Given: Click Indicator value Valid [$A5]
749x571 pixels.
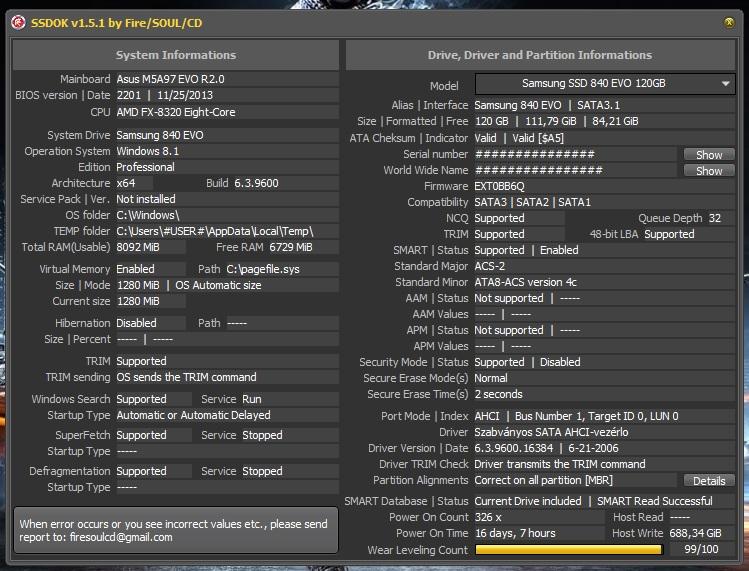Looking at the screenshot, I should 538,138.
